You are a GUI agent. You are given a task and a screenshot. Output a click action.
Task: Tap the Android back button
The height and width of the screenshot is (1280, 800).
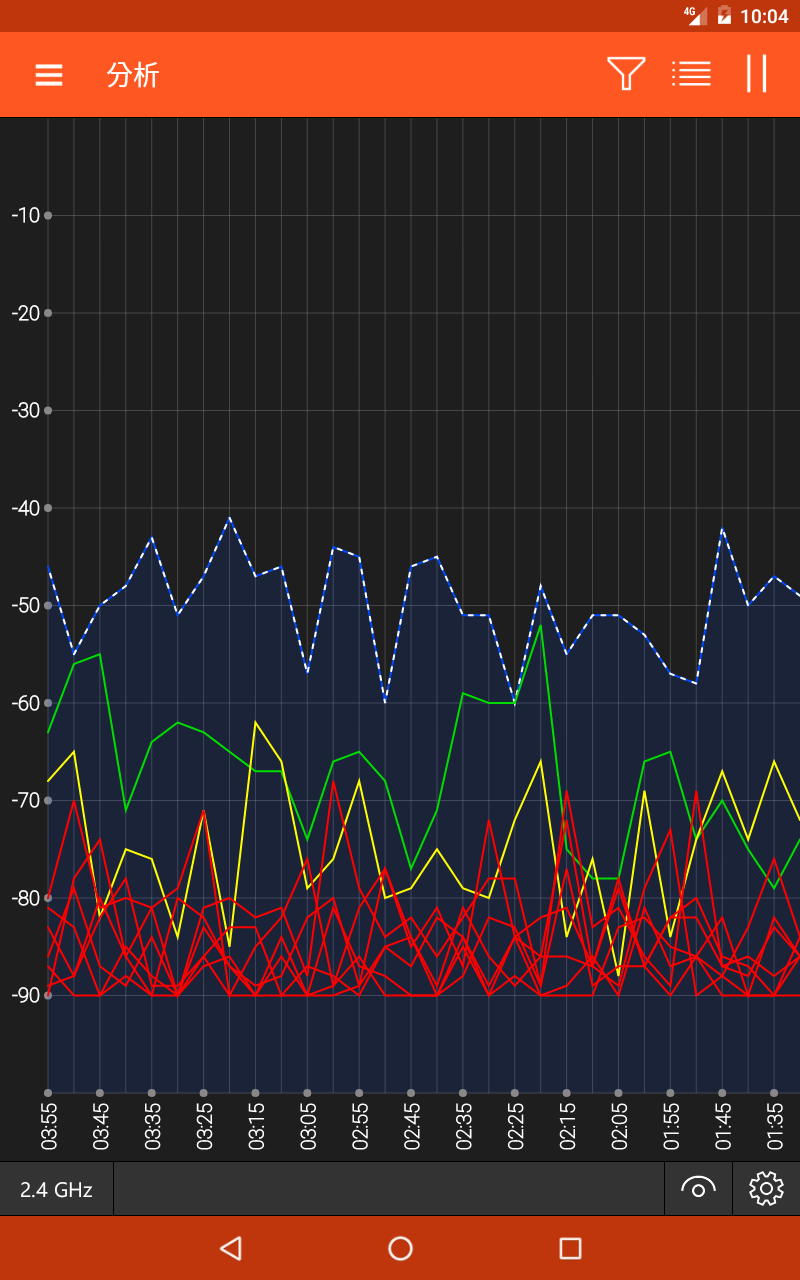pyautogui.click(x=231, y=1248)
